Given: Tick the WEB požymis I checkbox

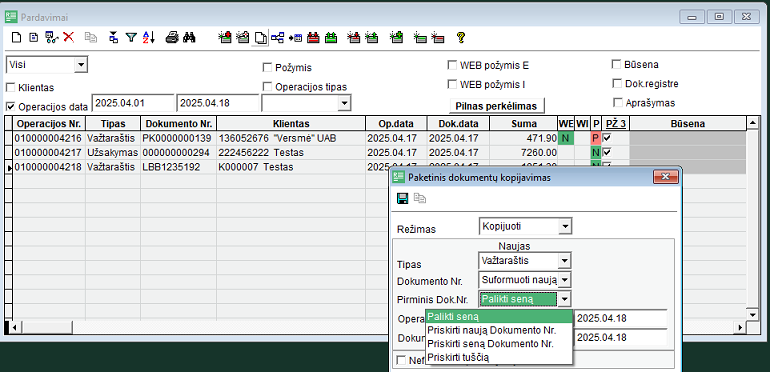Looking at the screenshot, I should coord(452,84).
